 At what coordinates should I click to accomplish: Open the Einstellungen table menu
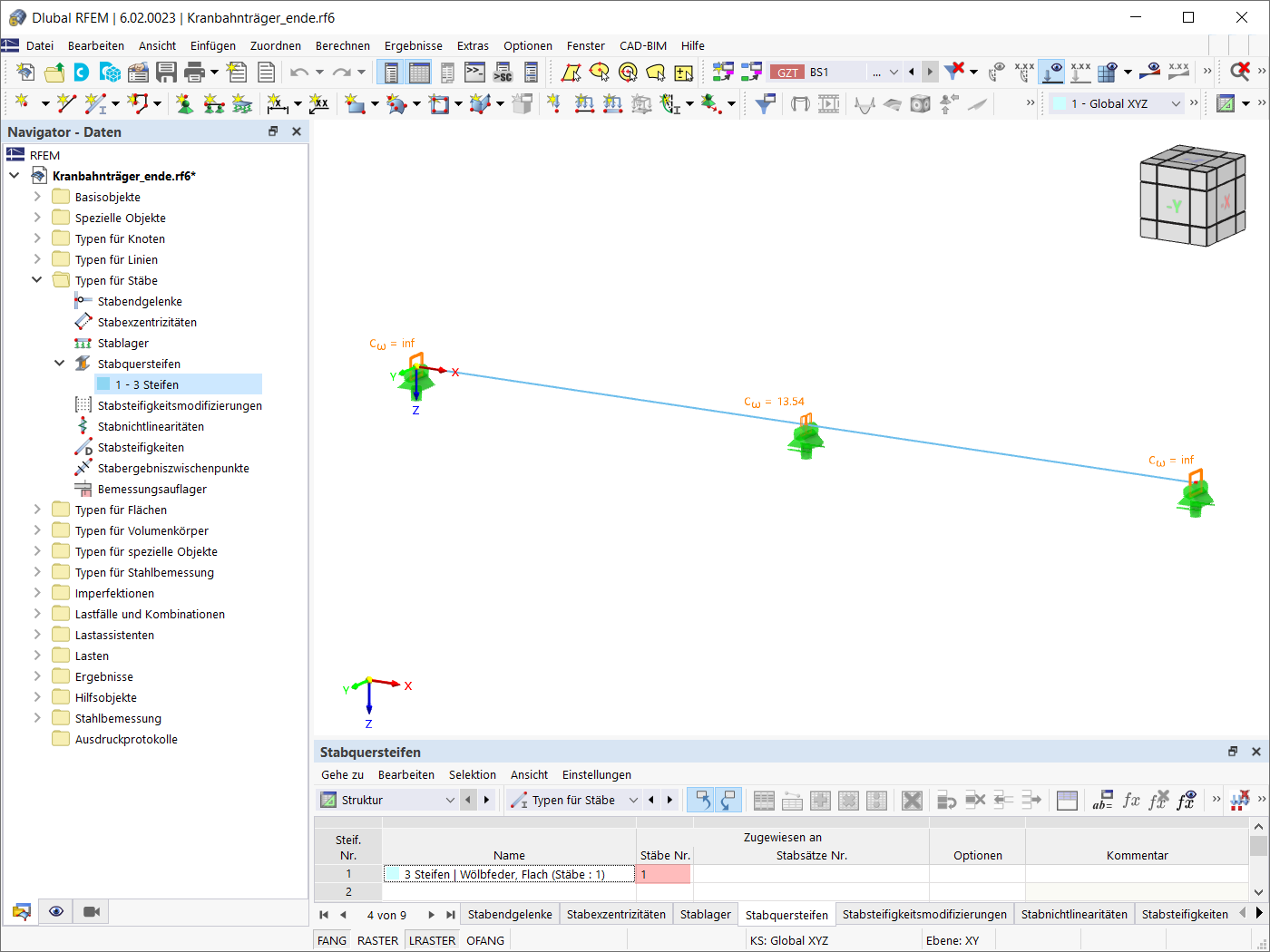(597, 774)
